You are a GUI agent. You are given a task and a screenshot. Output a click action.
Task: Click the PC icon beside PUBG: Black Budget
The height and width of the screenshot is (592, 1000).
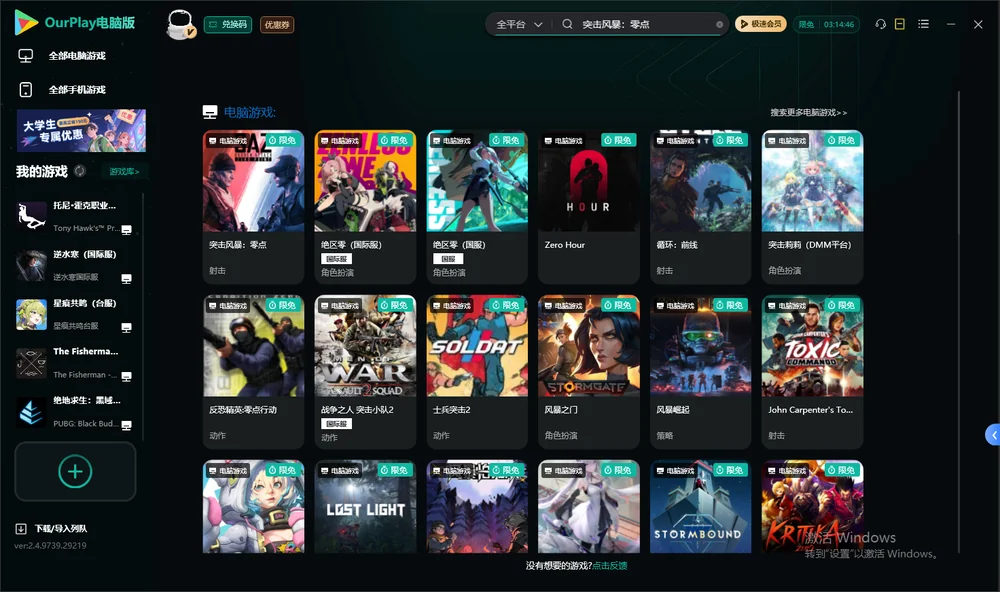(x=126, y=426)
